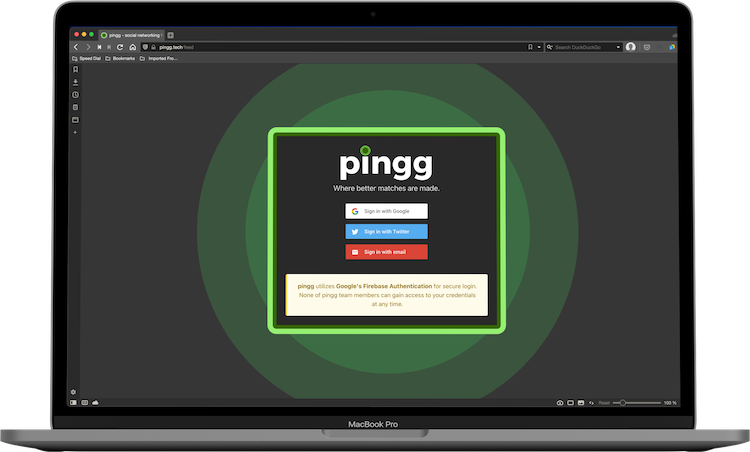Open the Imported Fro... bookmark folder
The image size is (750, 452).
tap(159, 58)
